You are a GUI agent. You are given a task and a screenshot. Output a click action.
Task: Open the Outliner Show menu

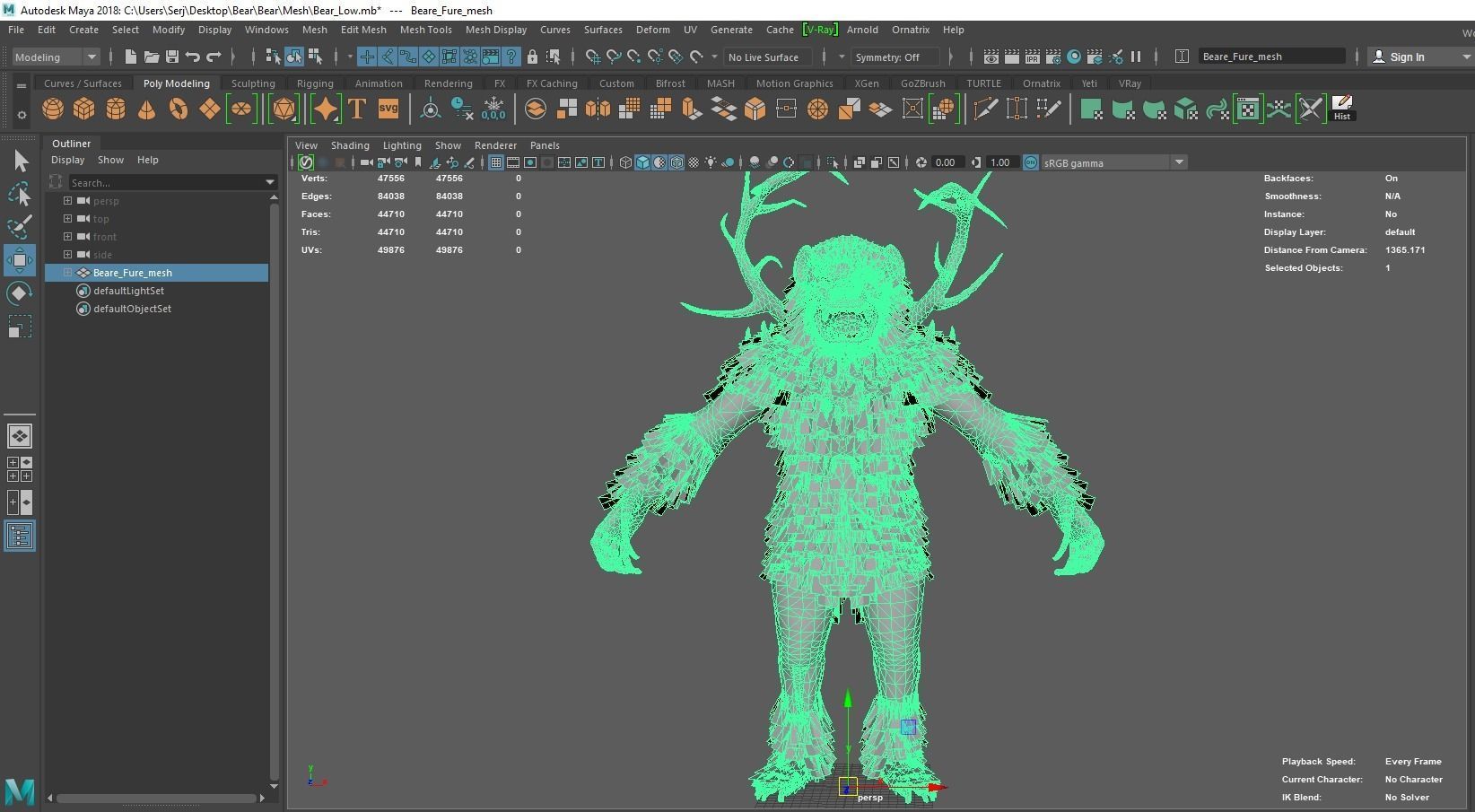110,160
